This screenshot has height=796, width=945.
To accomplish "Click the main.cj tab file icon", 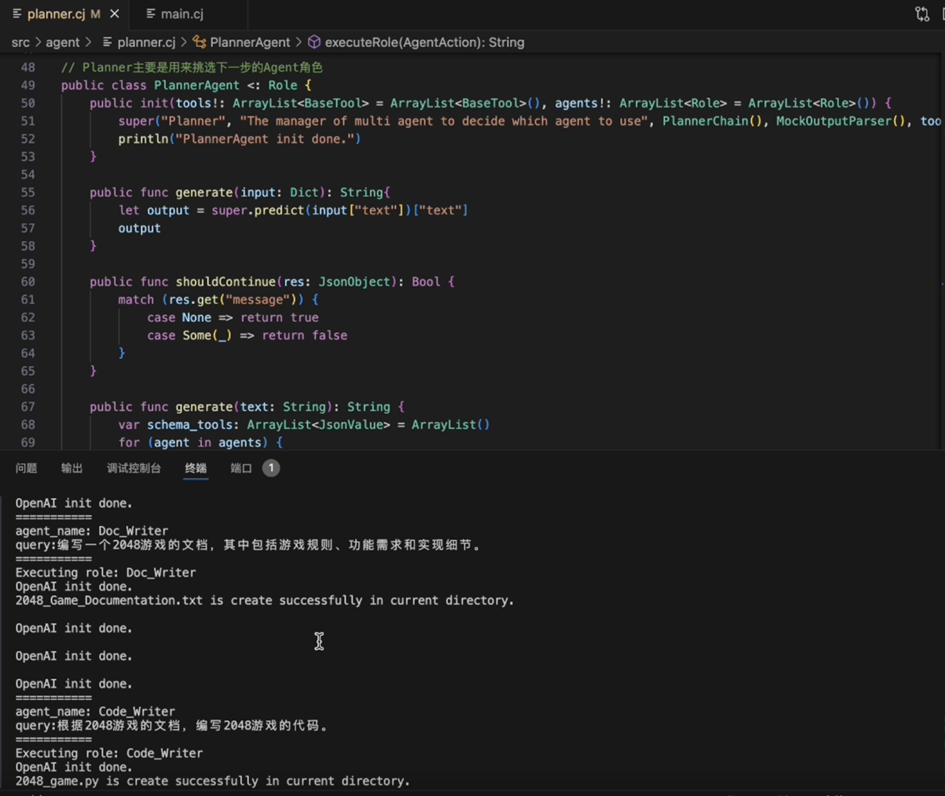I will pos(151,14).
